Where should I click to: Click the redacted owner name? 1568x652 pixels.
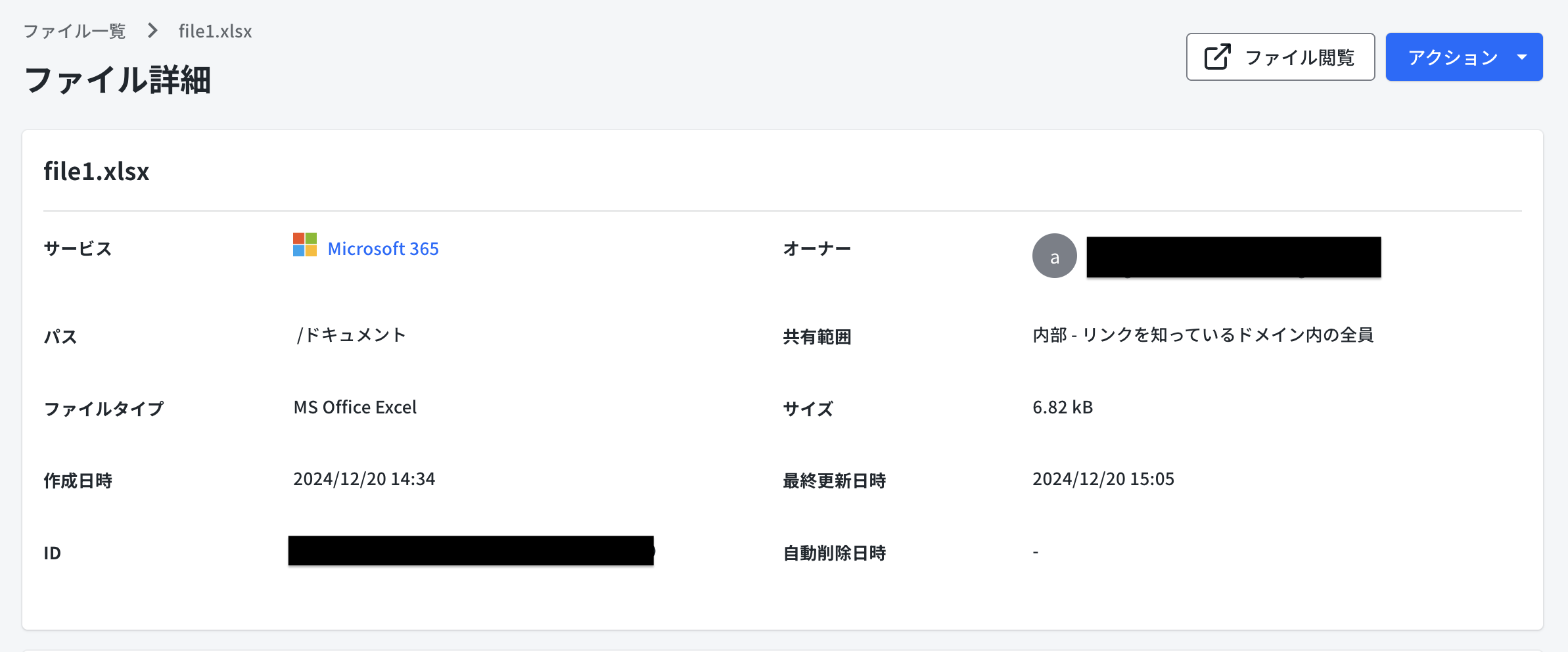(1233, 257)
